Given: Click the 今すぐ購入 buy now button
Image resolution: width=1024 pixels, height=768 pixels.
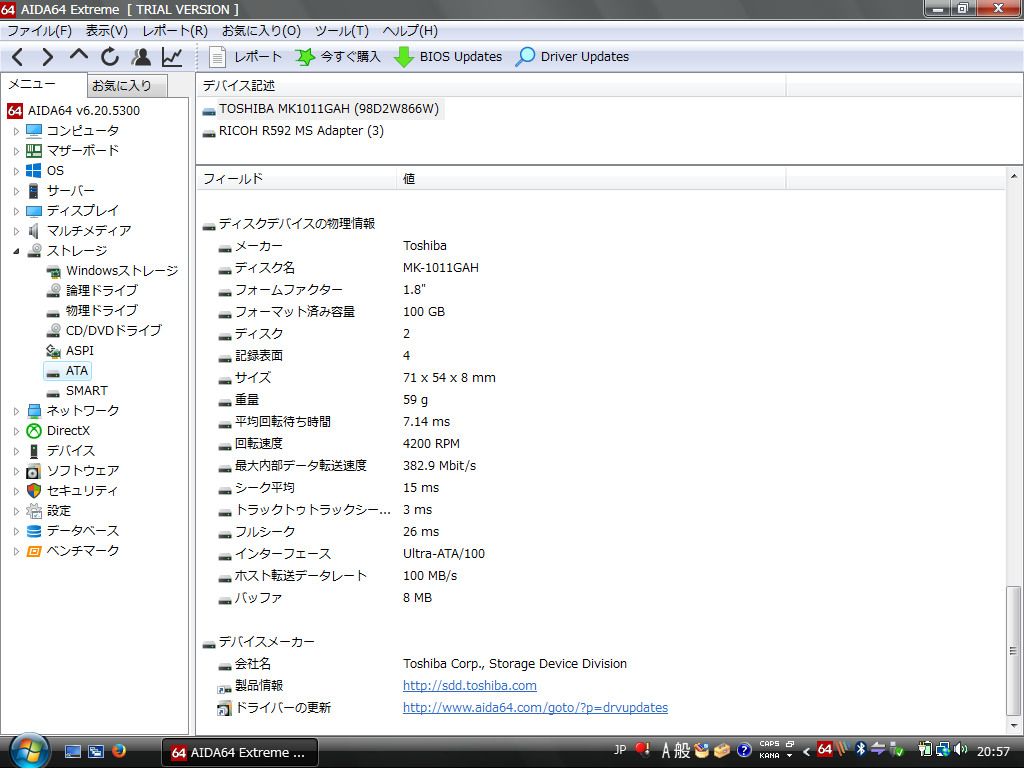Looking at the screenshot, I should coord(338,57).
